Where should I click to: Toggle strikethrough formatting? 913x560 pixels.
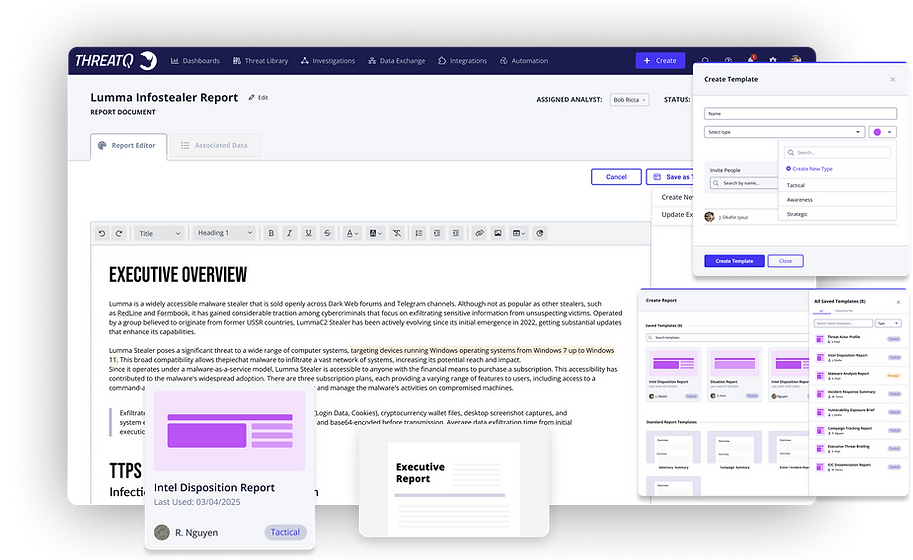[x=327, y=233]
